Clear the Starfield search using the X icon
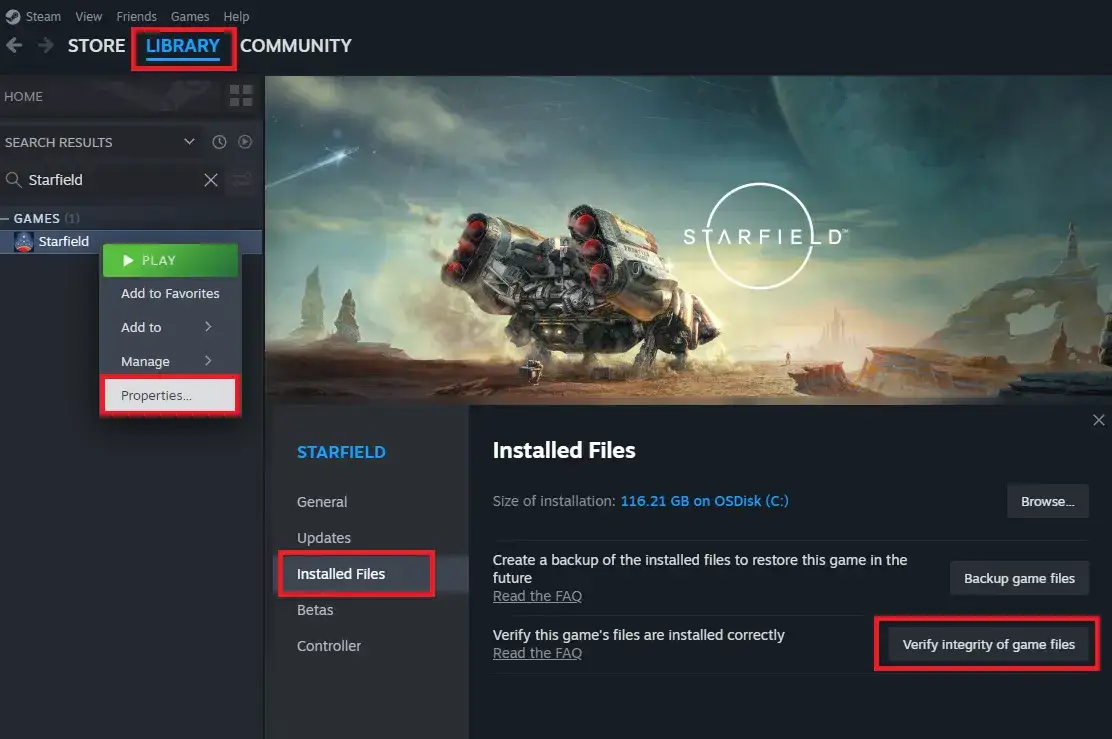This screenshot has width=1112, height=739. pyautogui.click(x=210, y=180)
